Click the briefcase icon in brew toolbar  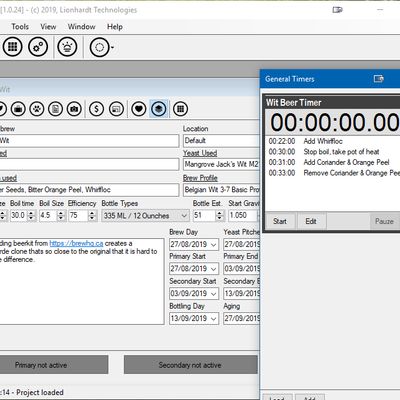(x=18, y=109)
